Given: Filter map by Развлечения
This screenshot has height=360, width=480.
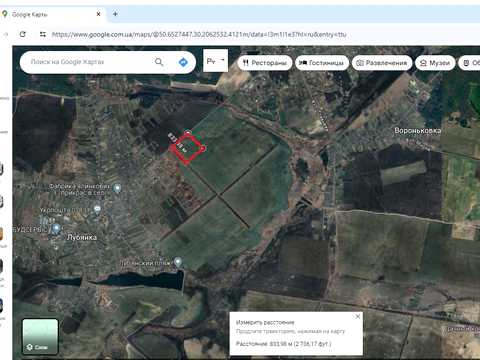Looking at the screenshot, I should pos(382,63).
